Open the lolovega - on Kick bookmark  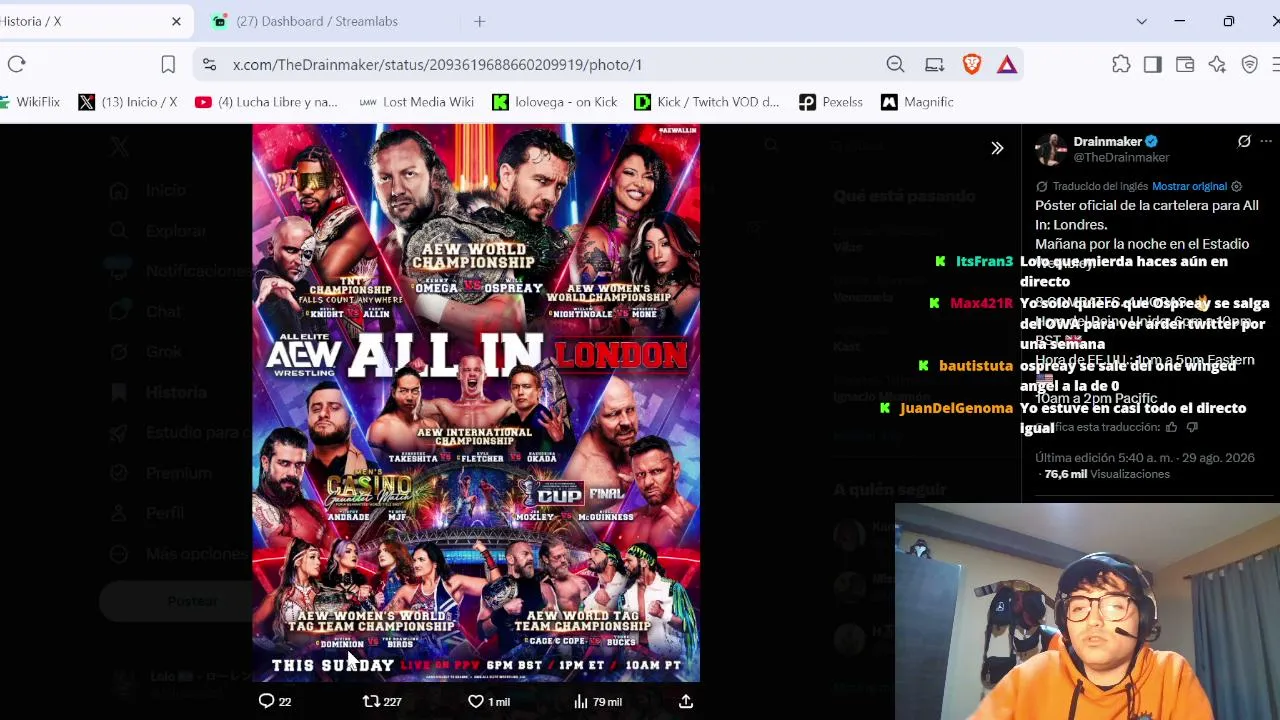tap(555, 102)
